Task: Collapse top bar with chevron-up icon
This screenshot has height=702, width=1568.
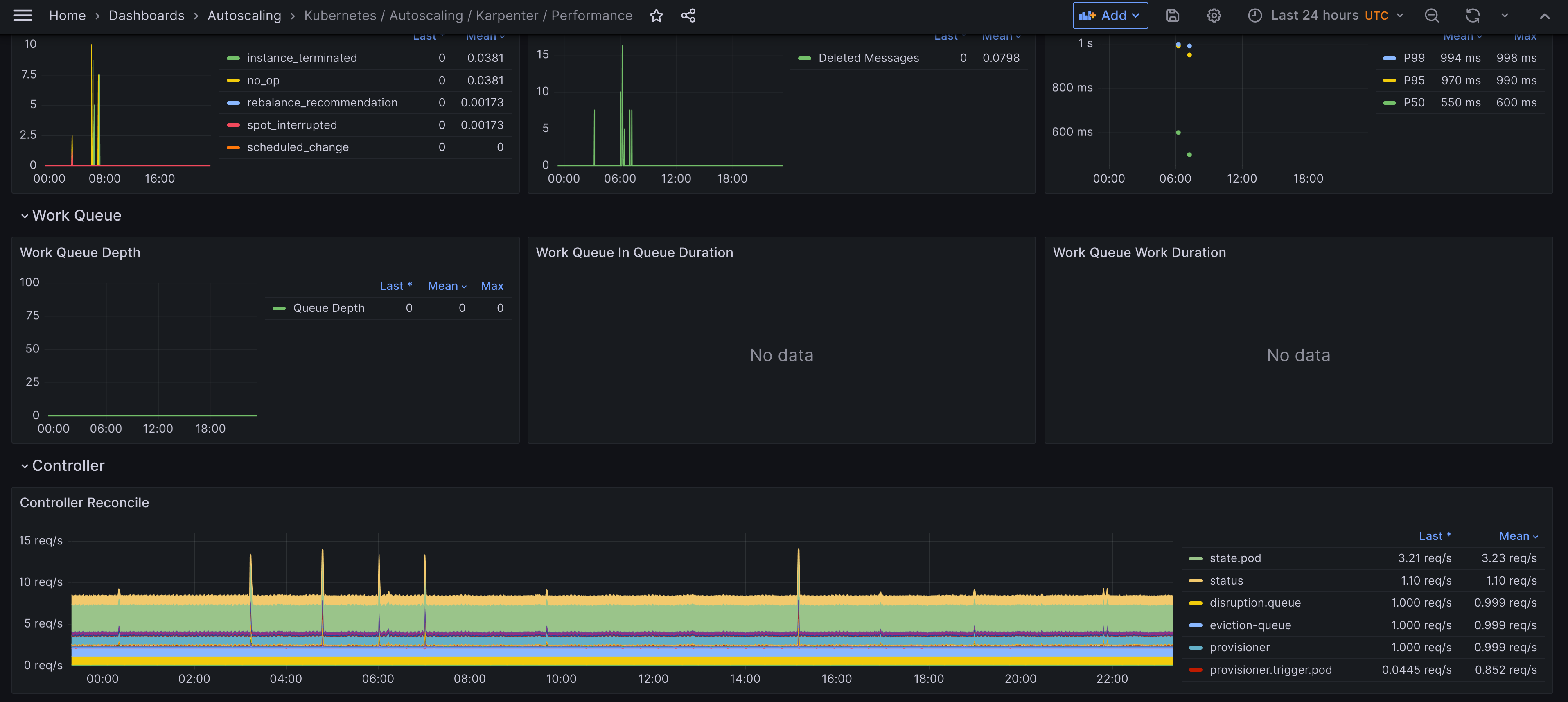Action: (1544, 15)
